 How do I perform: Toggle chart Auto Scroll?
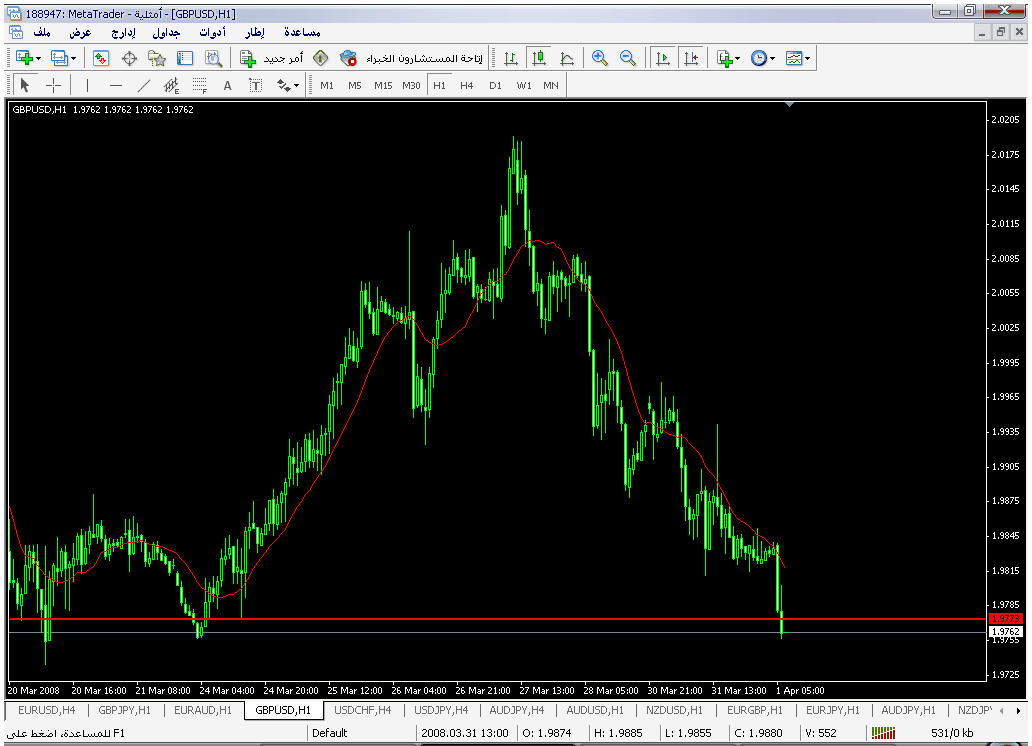pyautogui.click(x=662, y=59)
